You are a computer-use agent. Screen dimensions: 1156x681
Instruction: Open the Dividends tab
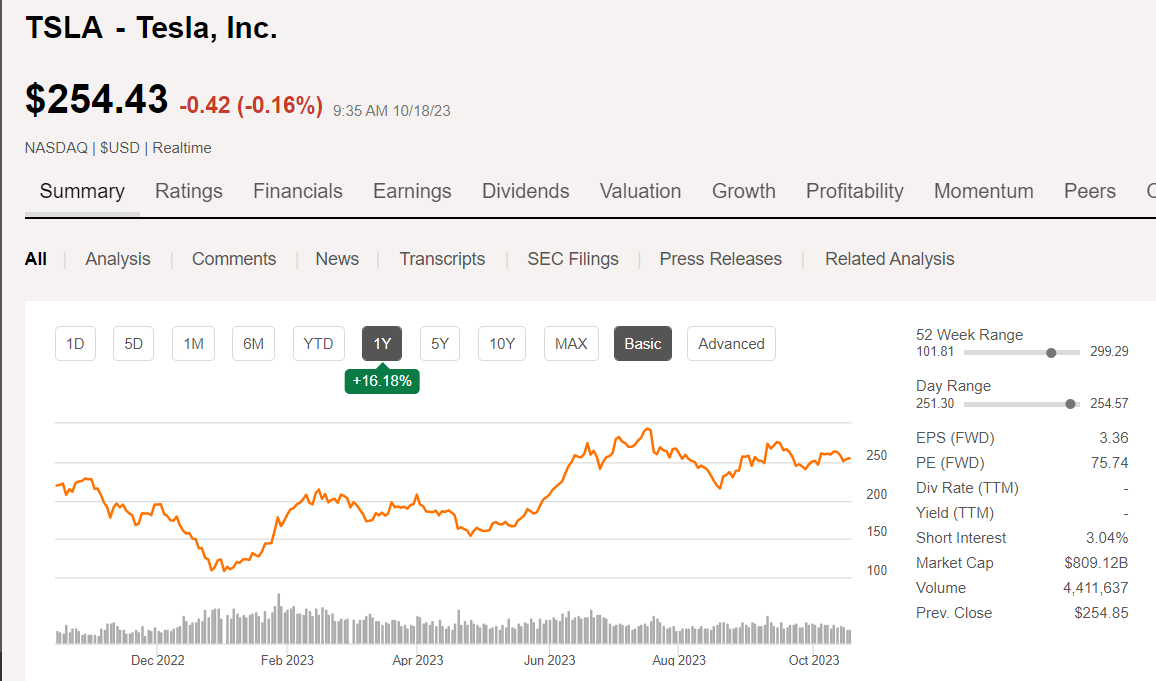(526, 191)
